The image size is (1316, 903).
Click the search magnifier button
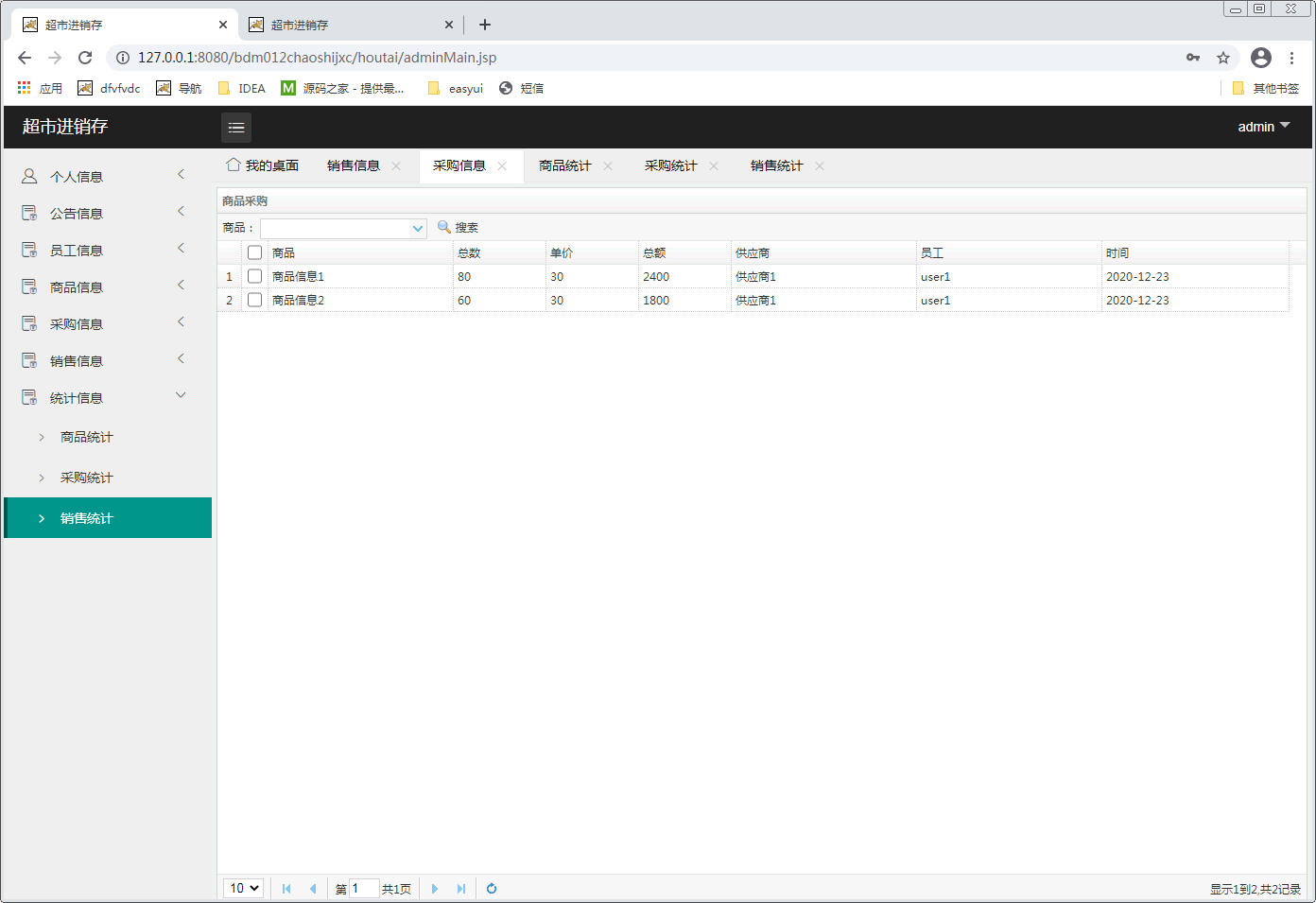tap(458, 228)
